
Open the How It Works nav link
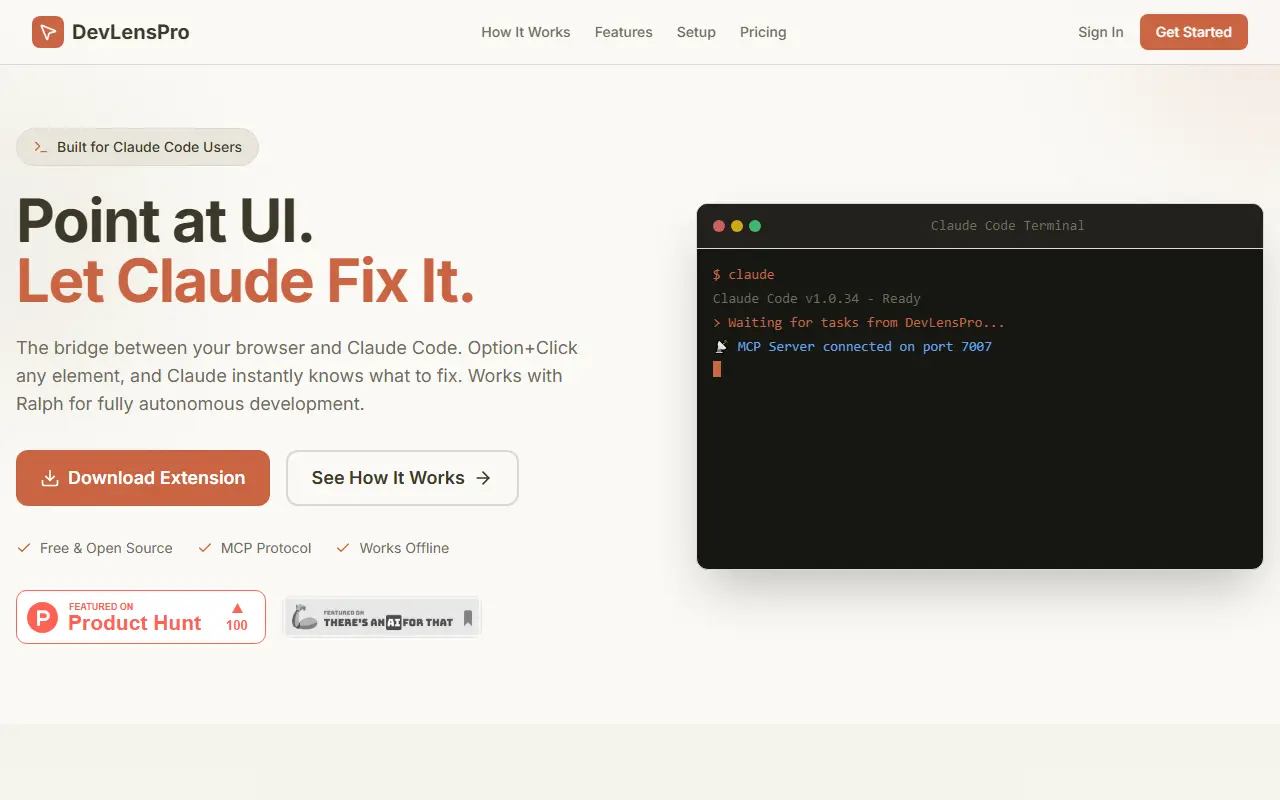pyautogui.click(x=526, y=32)
